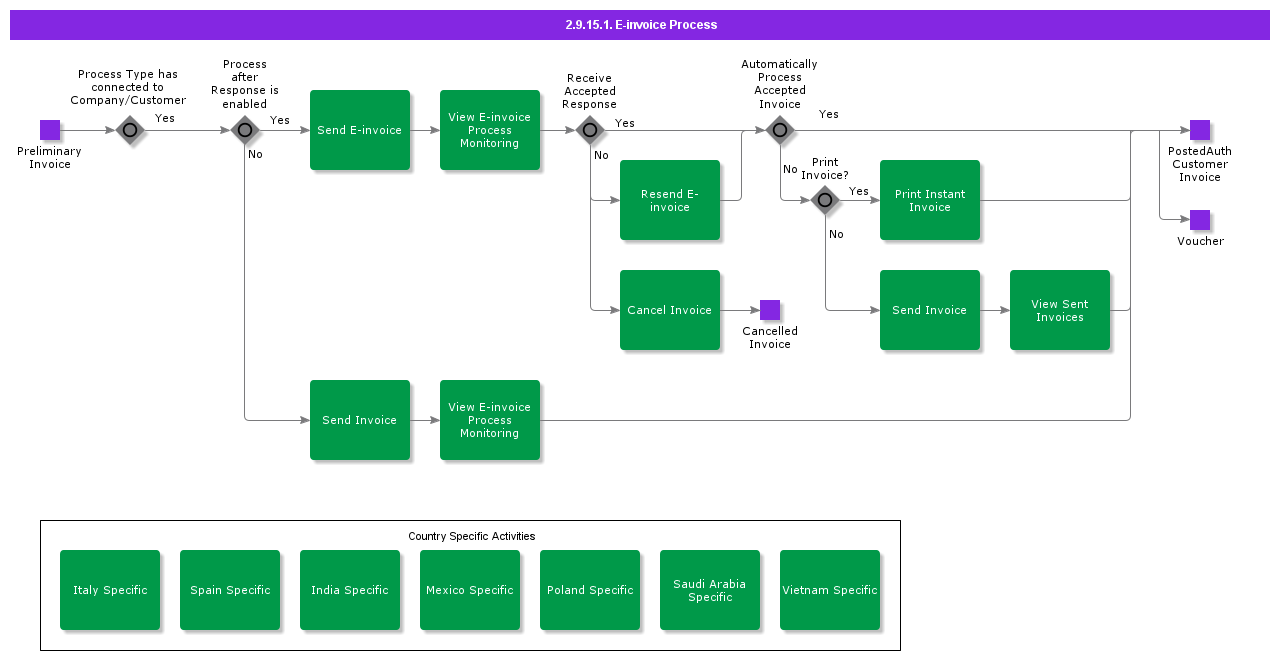
Task: Open the View Sent Invoices activity
Action: pos(1060,310)
